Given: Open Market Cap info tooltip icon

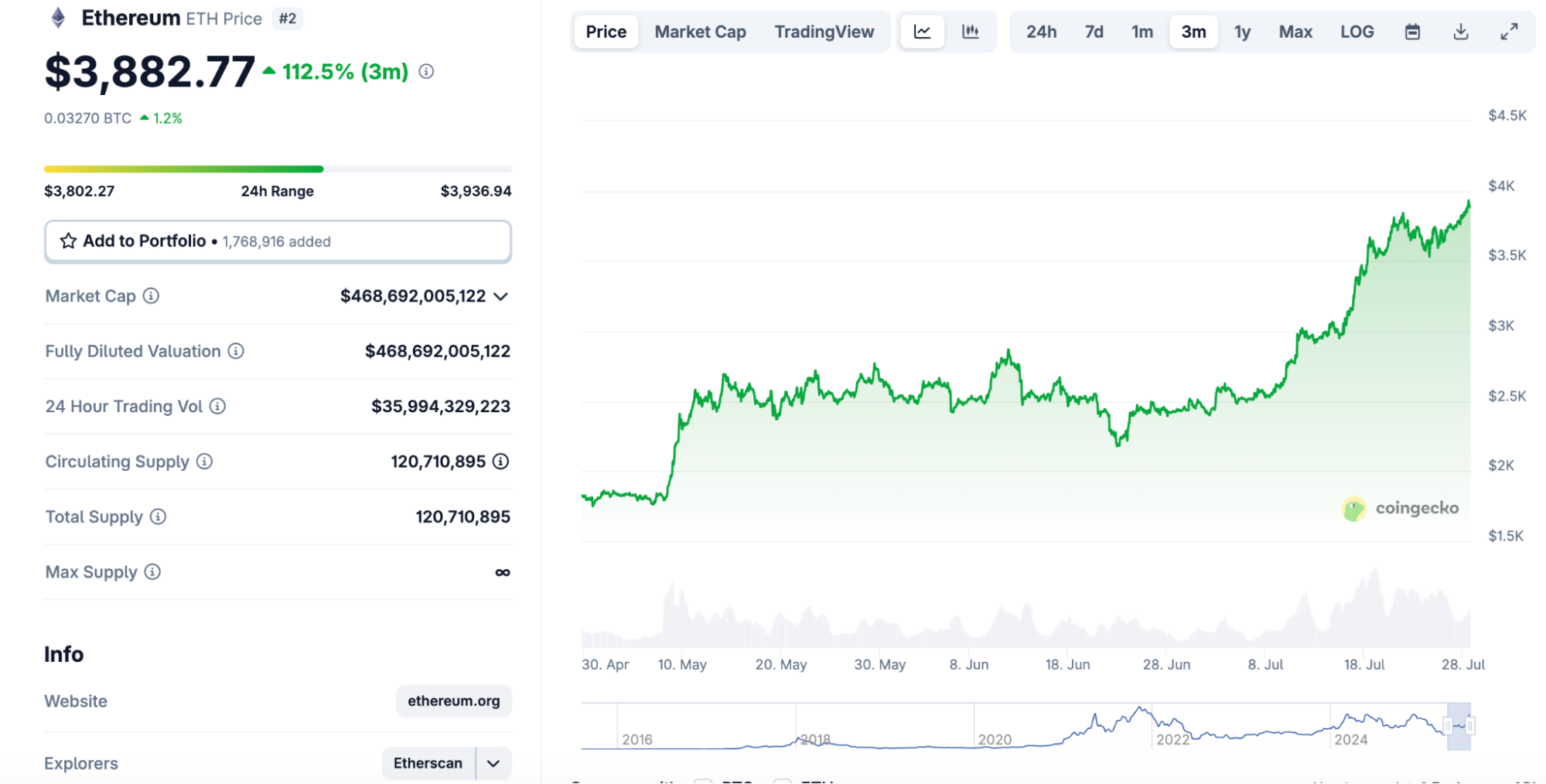Looking at the screenshot, I should (x=152, y=296).
